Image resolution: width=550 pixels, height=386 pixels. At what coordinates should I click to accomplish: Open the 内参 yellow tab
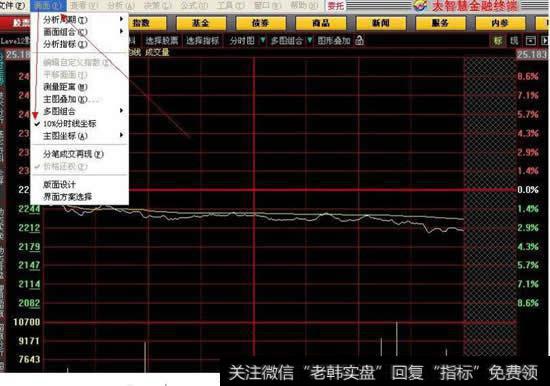[x=500, y=23]
